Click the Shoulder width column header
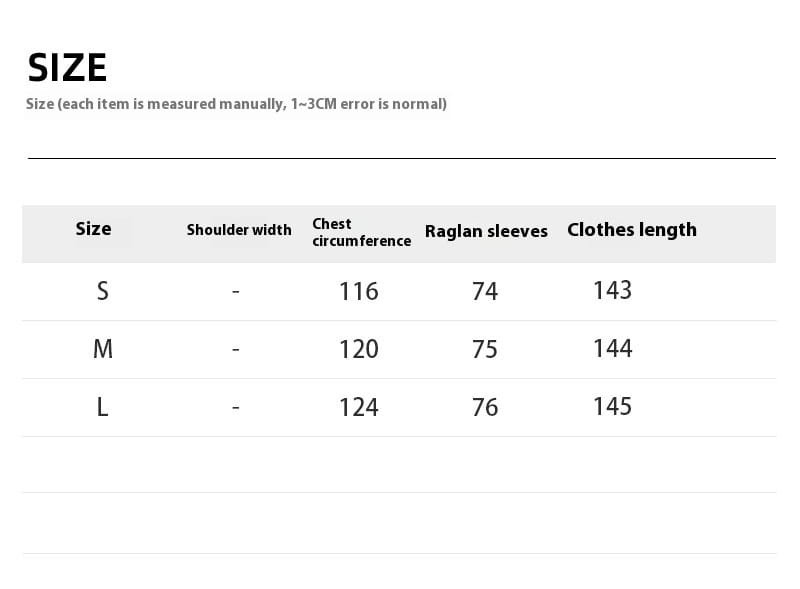Screen dimensions: 800x589 point(239,230)
